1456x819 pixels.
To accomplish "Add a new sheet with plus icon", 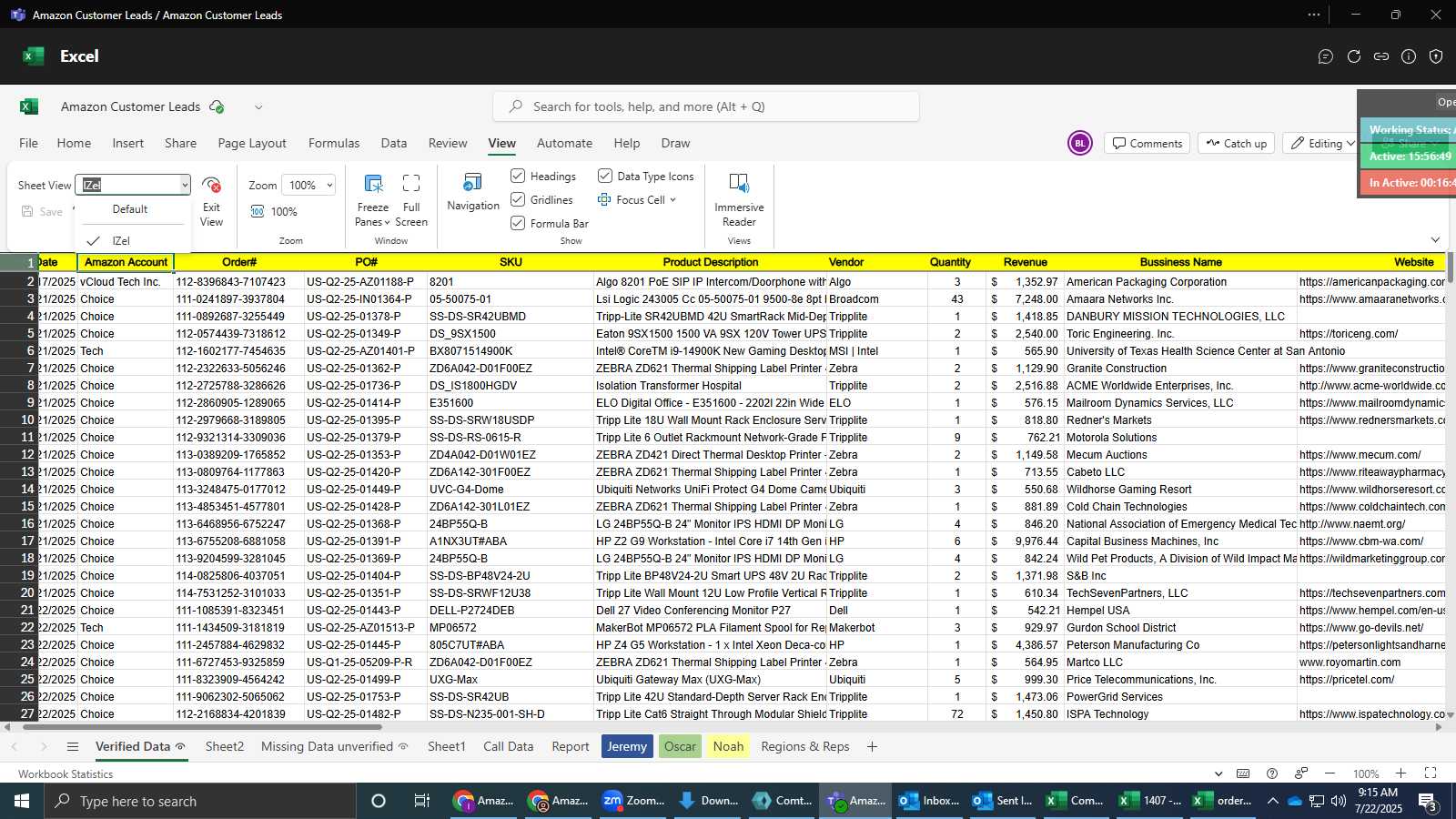I will pos(872,746).
